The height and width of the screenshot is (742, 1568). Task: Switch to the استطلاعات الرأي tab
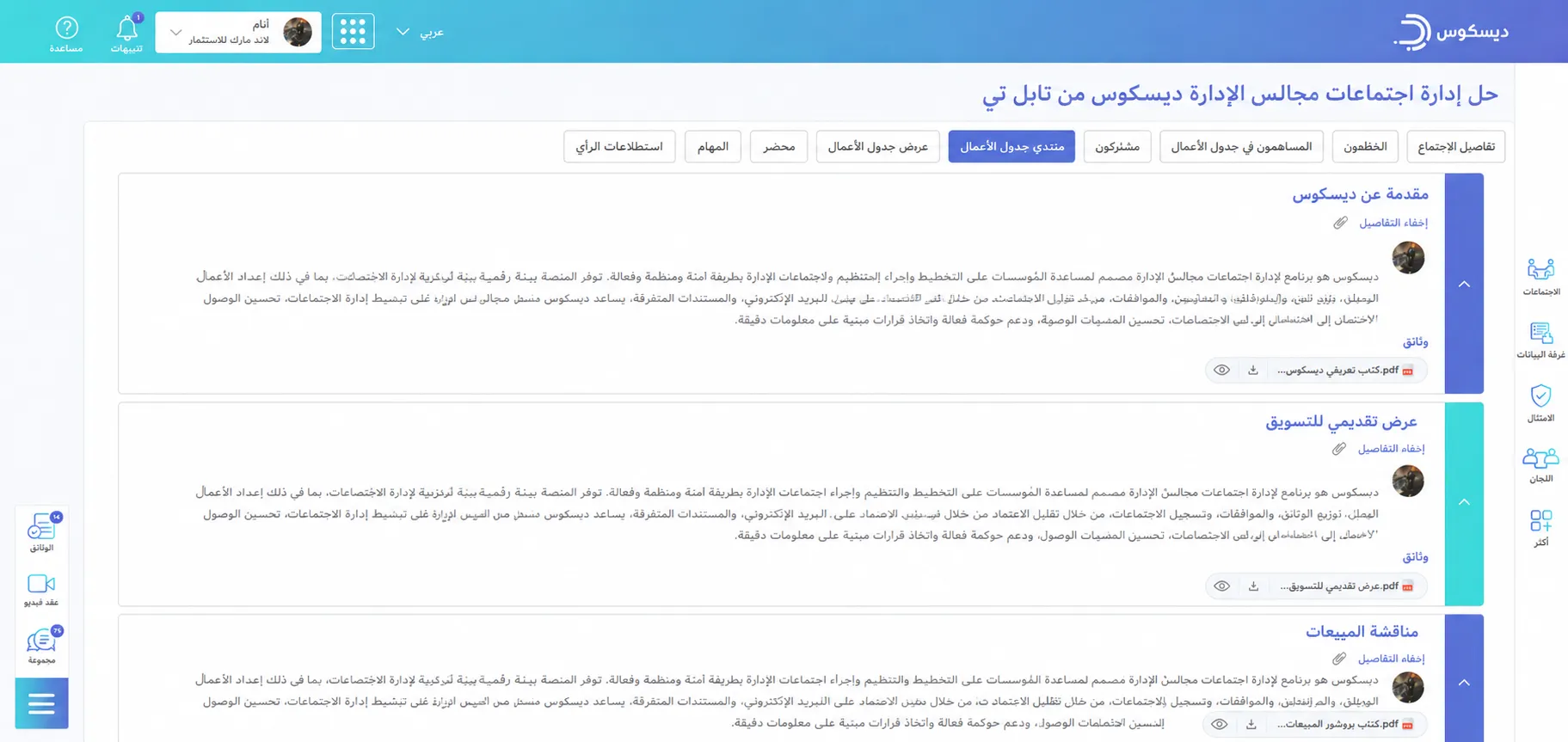click(619, 146)
